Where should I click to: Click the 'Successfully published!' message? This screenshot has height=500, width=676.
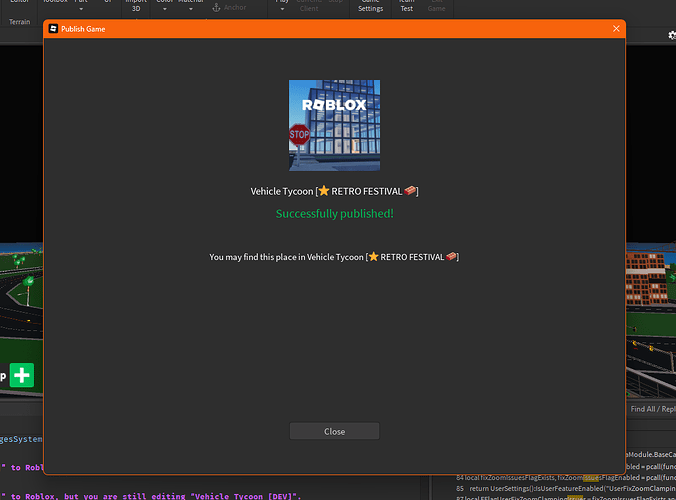tap(335, 213)
